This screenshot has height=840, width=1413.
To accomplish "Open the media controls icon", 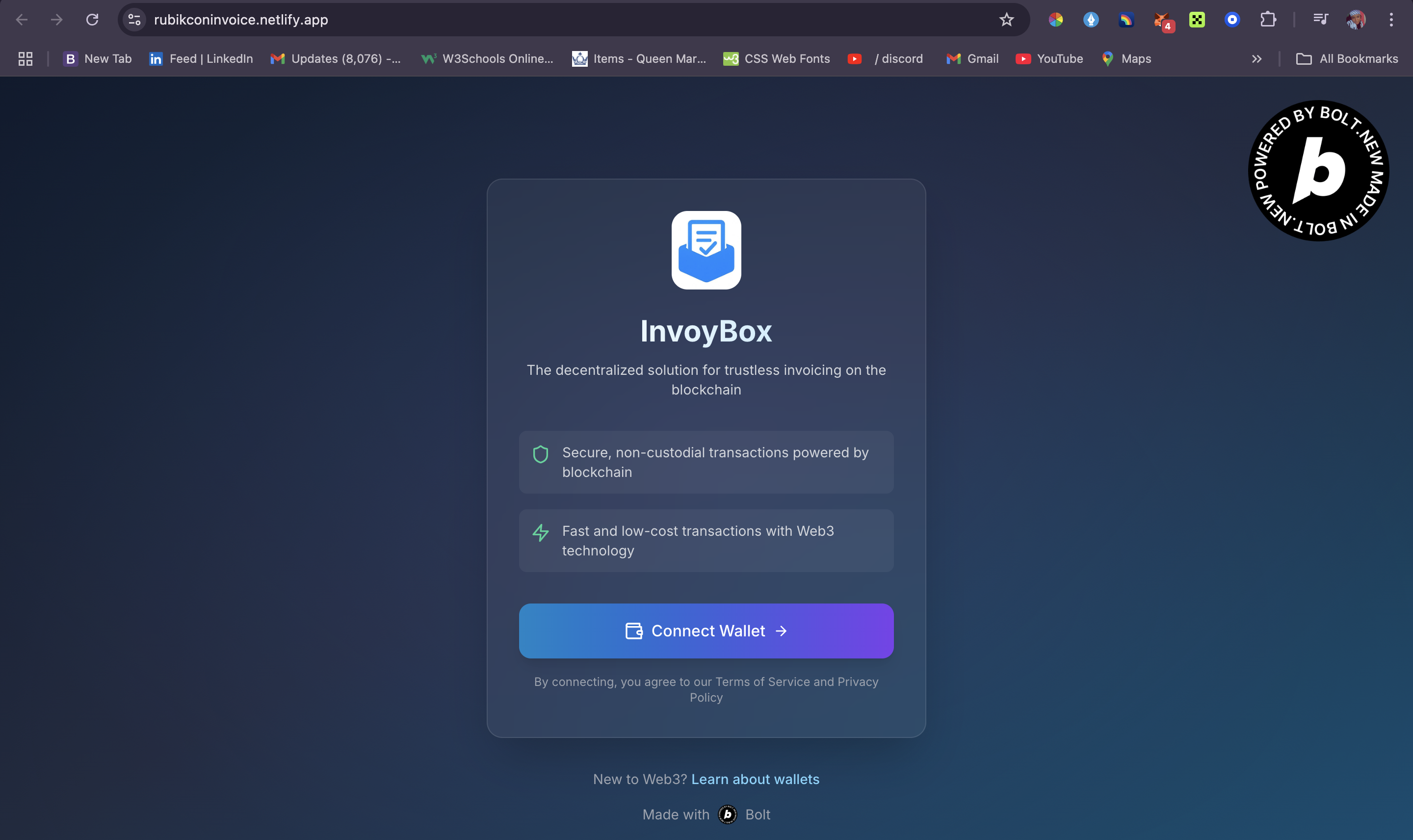I will pos(1320,20).
